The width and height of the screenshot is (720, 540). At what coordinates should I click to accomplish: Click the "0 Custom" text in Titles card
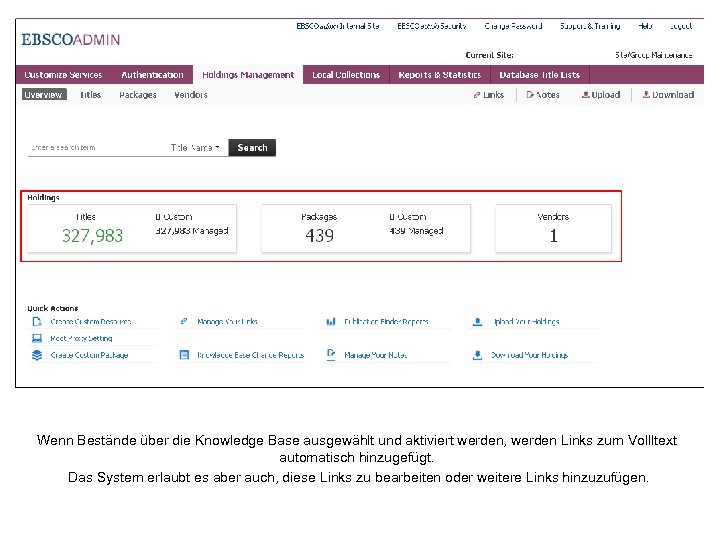[174, 217]
